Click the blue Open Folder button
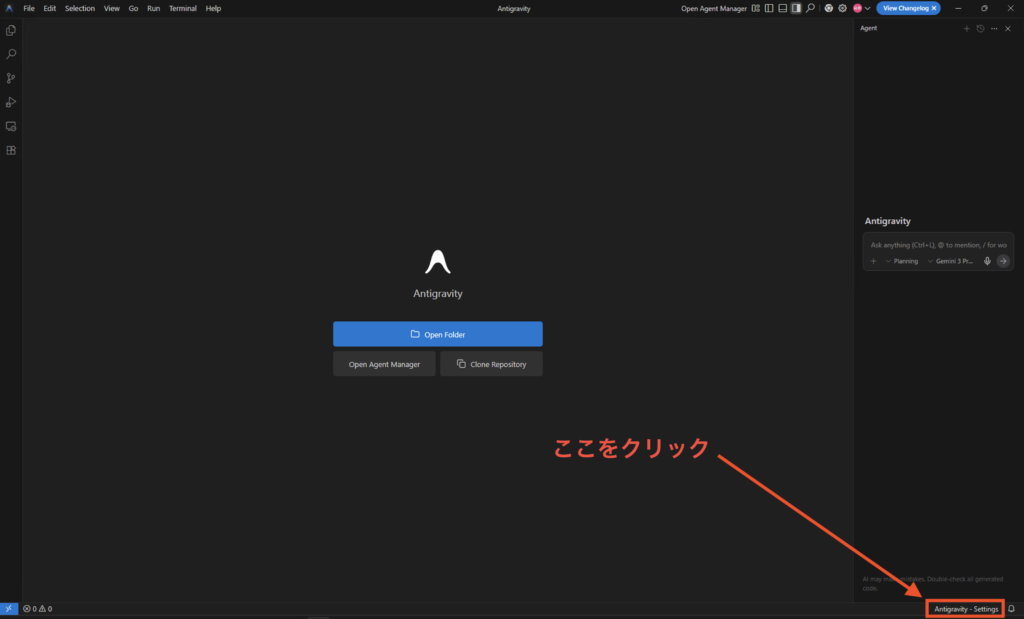The height and width of the screenshot is (619, 1024). pos(437,334)
